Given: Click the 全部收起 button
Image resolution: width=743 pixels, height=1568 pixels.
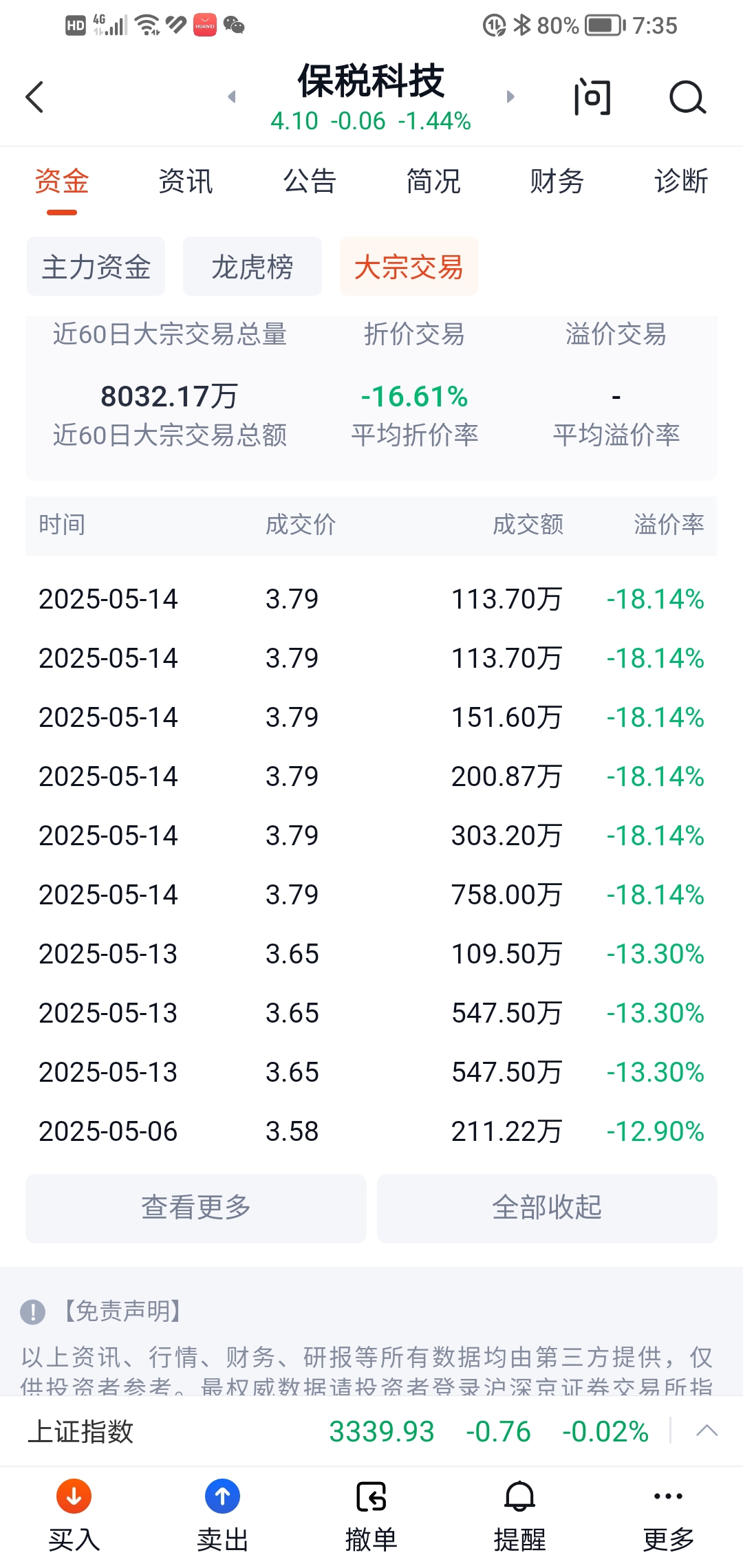Looking at the screenshot, I should coord(547,1208).
